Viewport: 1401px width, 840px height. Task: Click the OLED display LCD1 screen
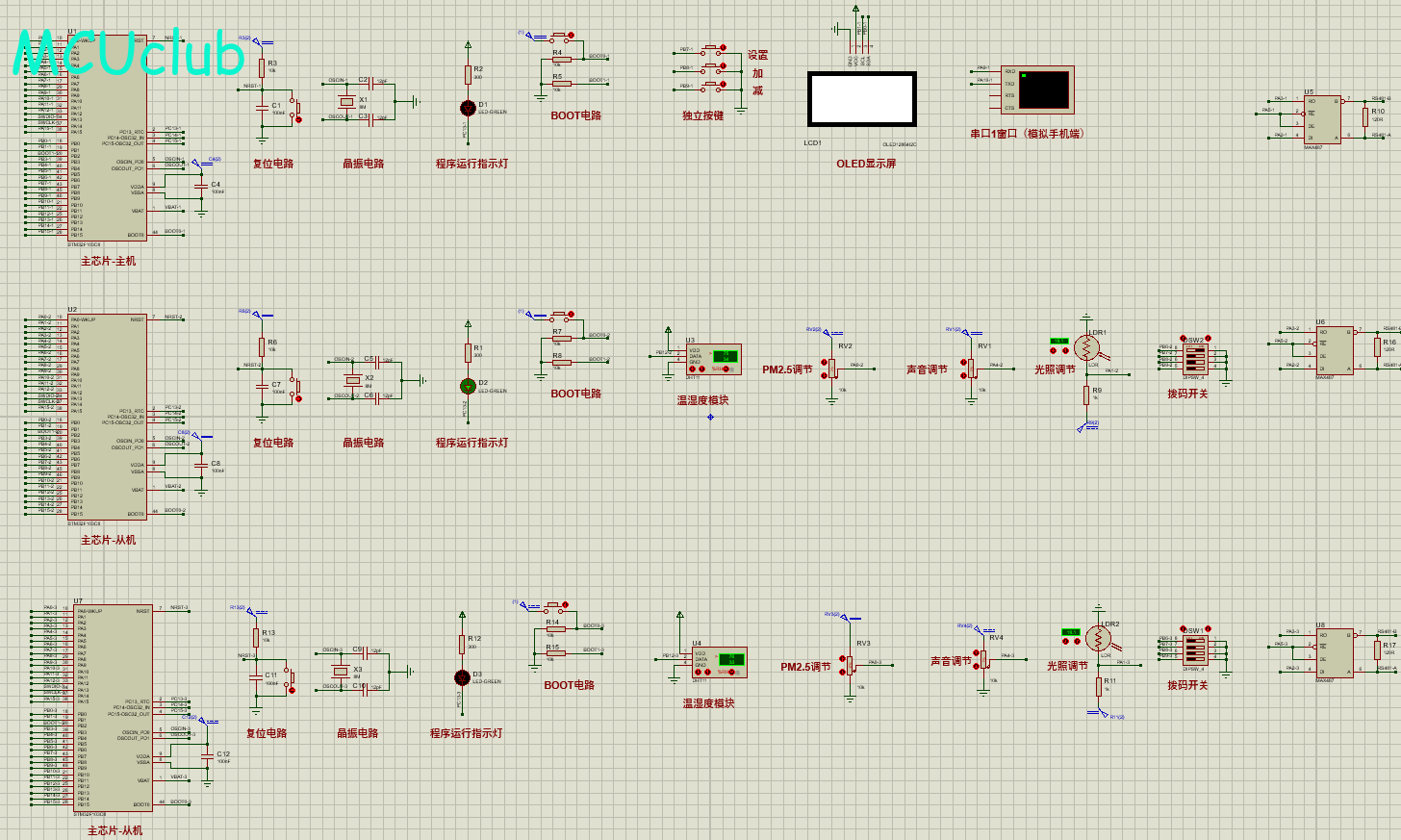(862, 99)
